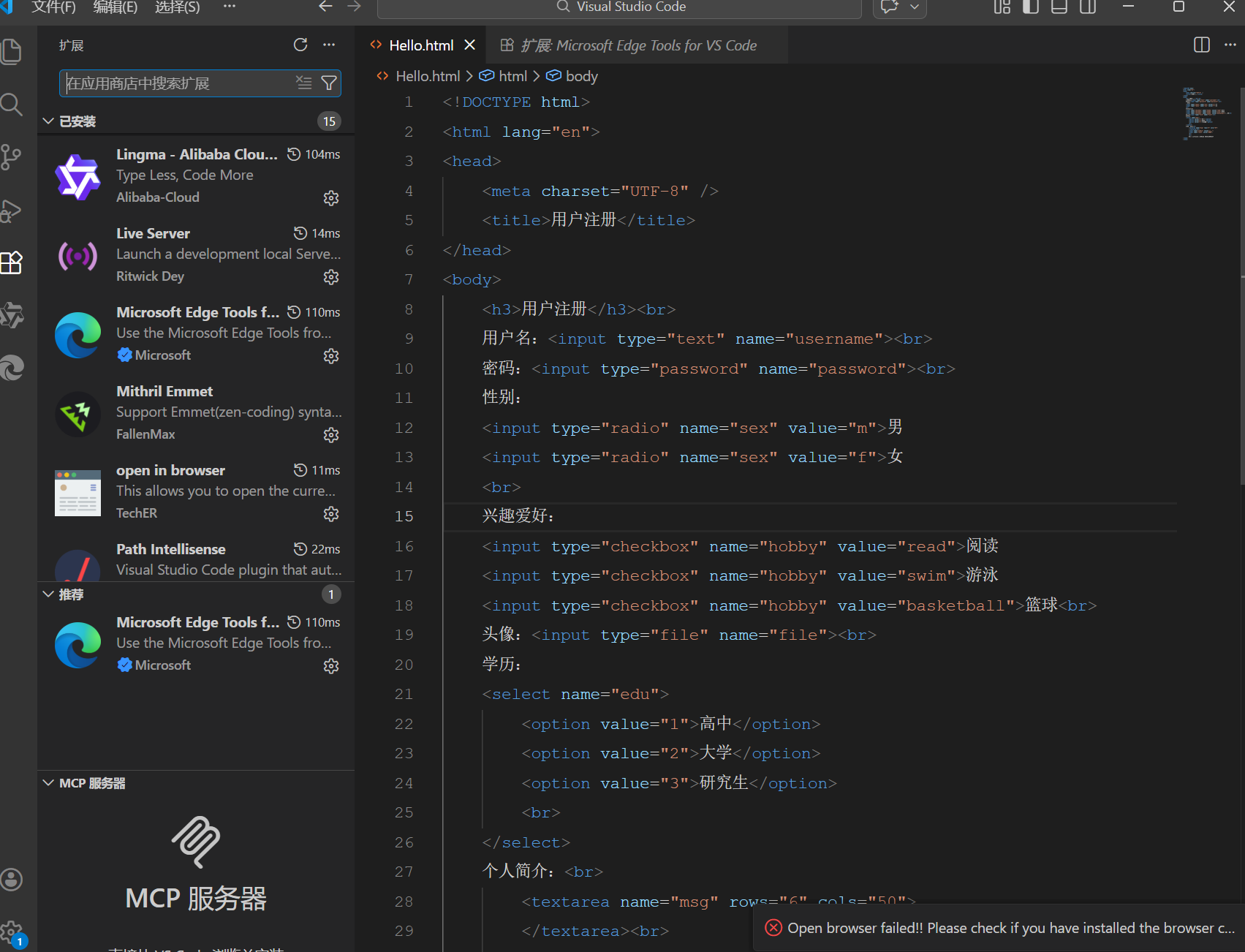Open extensions view more actions menu
Image resolution: width=1245 pixels, height=952 pixels.
tap(329, 45)
